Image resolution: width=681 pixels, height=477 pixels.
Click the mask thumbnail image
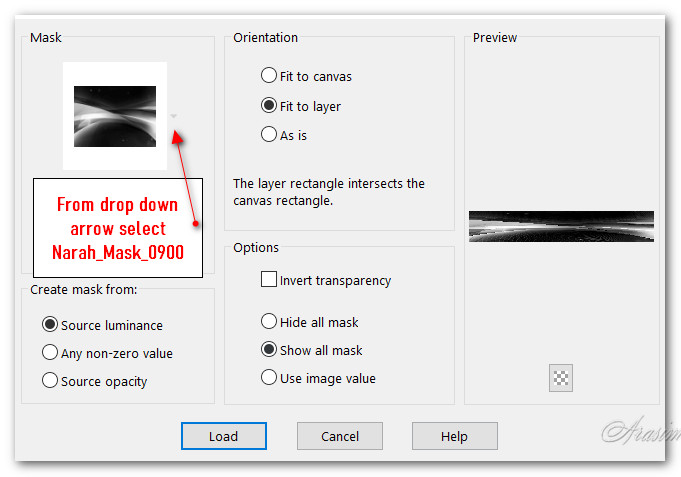click(x=115, y=116)
